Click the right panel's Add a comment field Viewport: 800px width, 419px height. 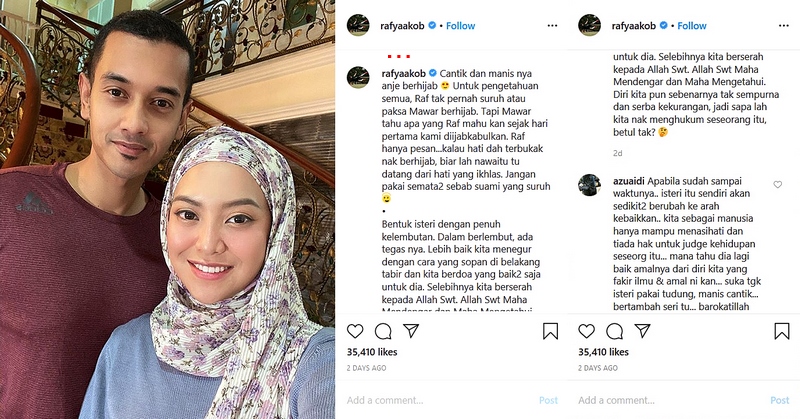coord(672,400)
